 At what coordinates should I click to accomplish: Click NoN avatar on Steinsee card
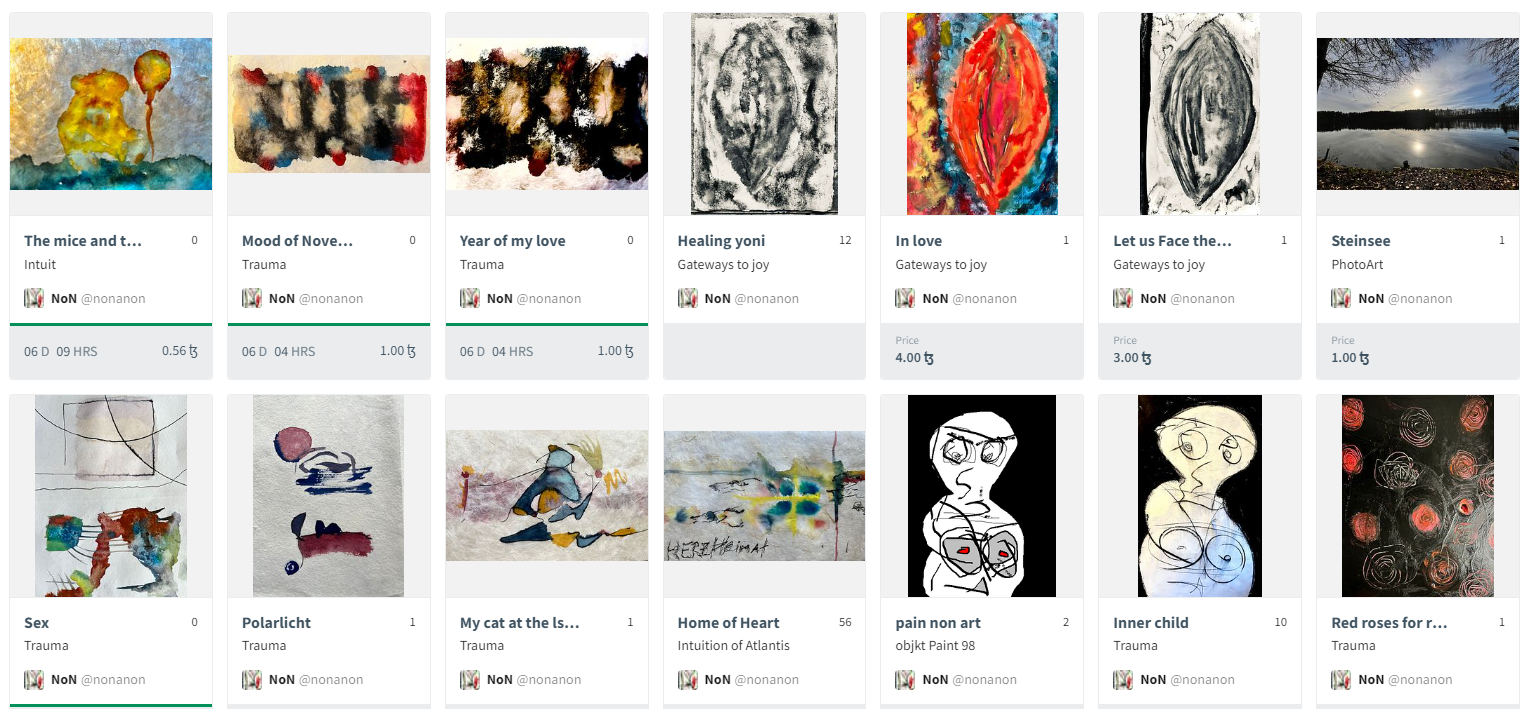[1341, 298]
